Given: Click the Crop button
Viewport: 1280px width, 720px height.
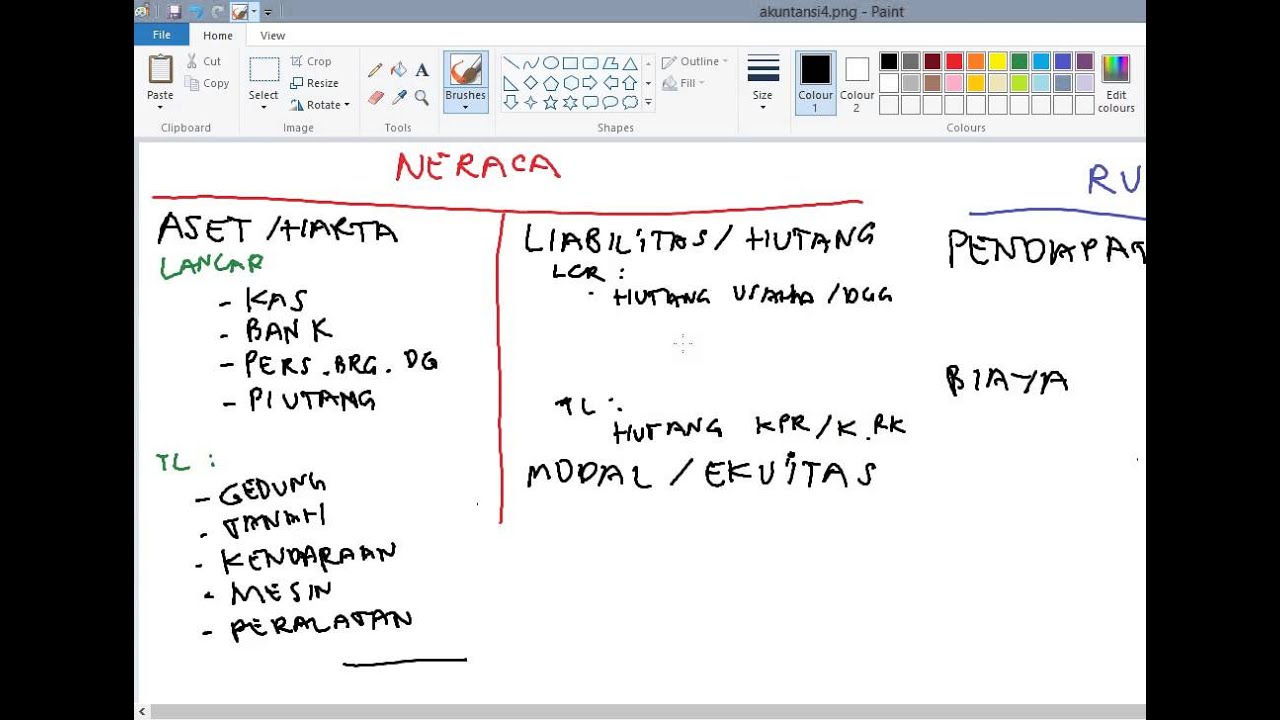Looking at the screenshot, I should (311, 61).
